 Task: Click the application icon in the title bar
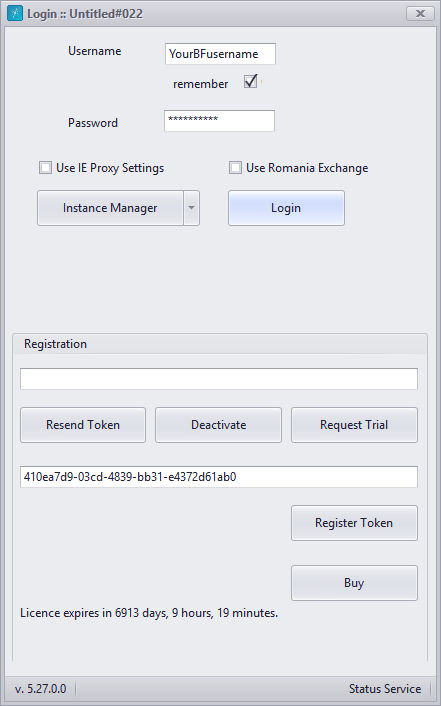click(x=15, y=14)
